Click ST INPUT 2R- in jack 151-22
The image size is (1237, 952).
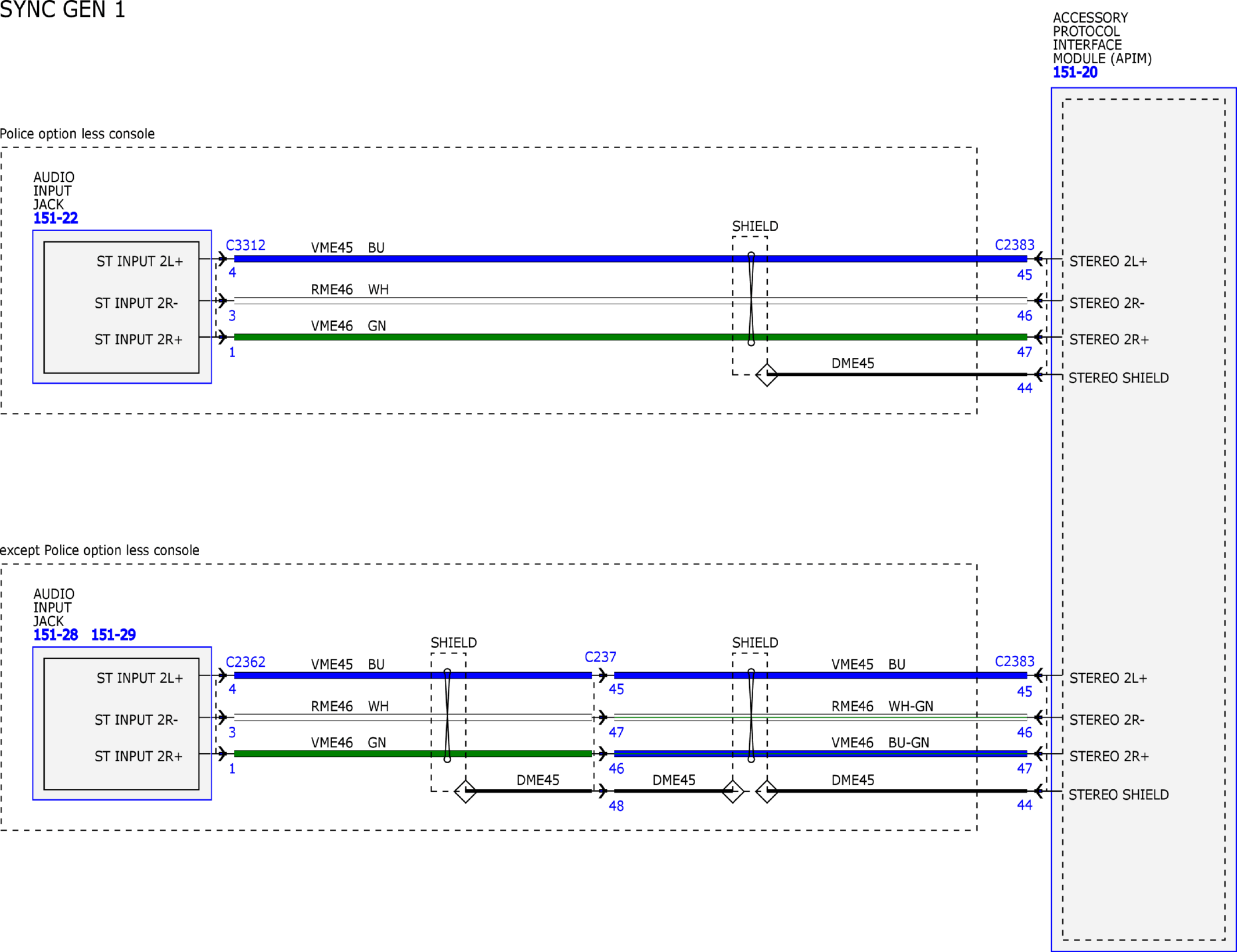point(136,303)
